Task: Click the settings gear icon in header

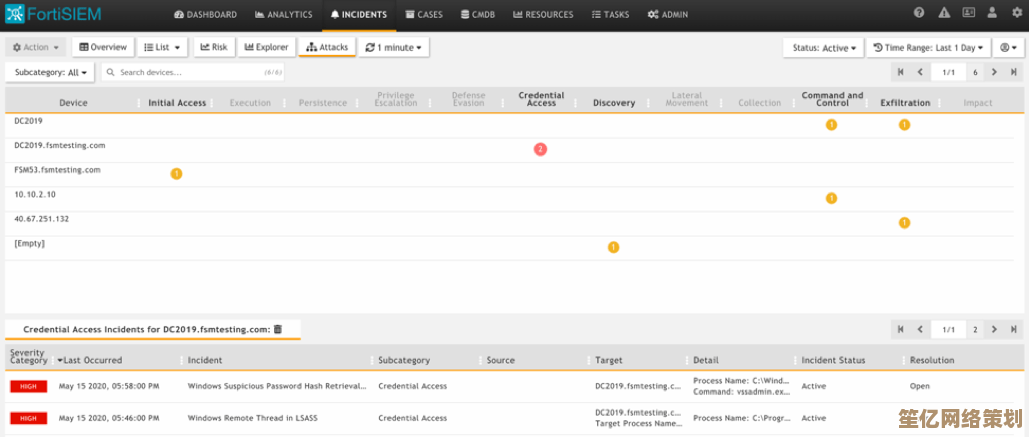Action: tap(1017, 14)
